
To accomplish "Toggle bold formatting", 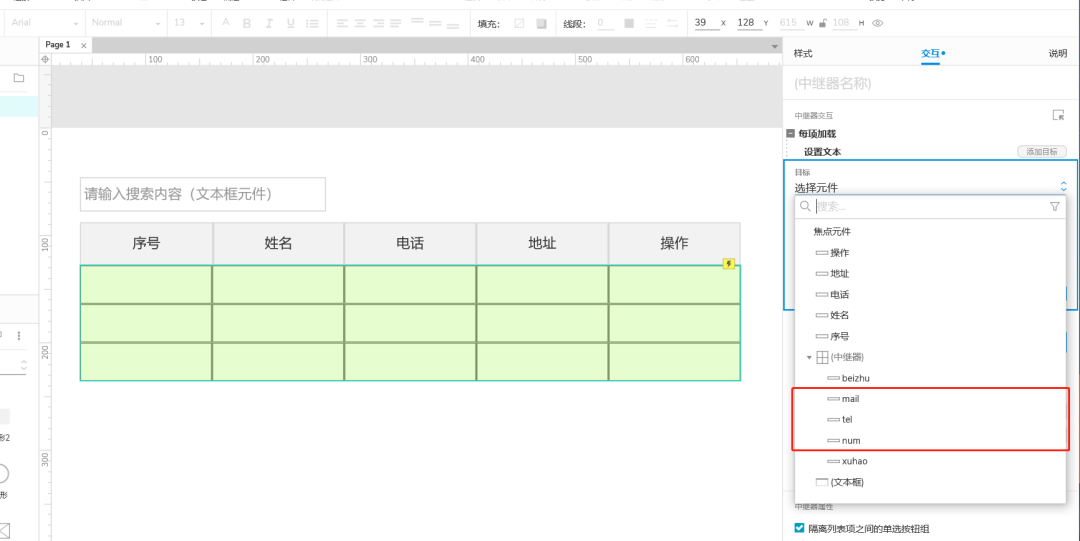I will 247,23.
